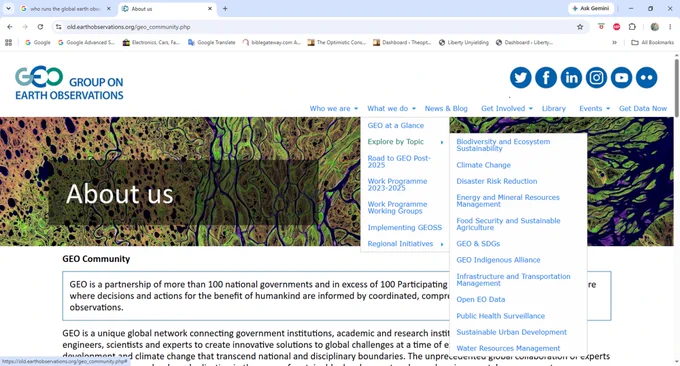
Task: Open The Optimistic Cons... bookmark
Action: [337, 42]
